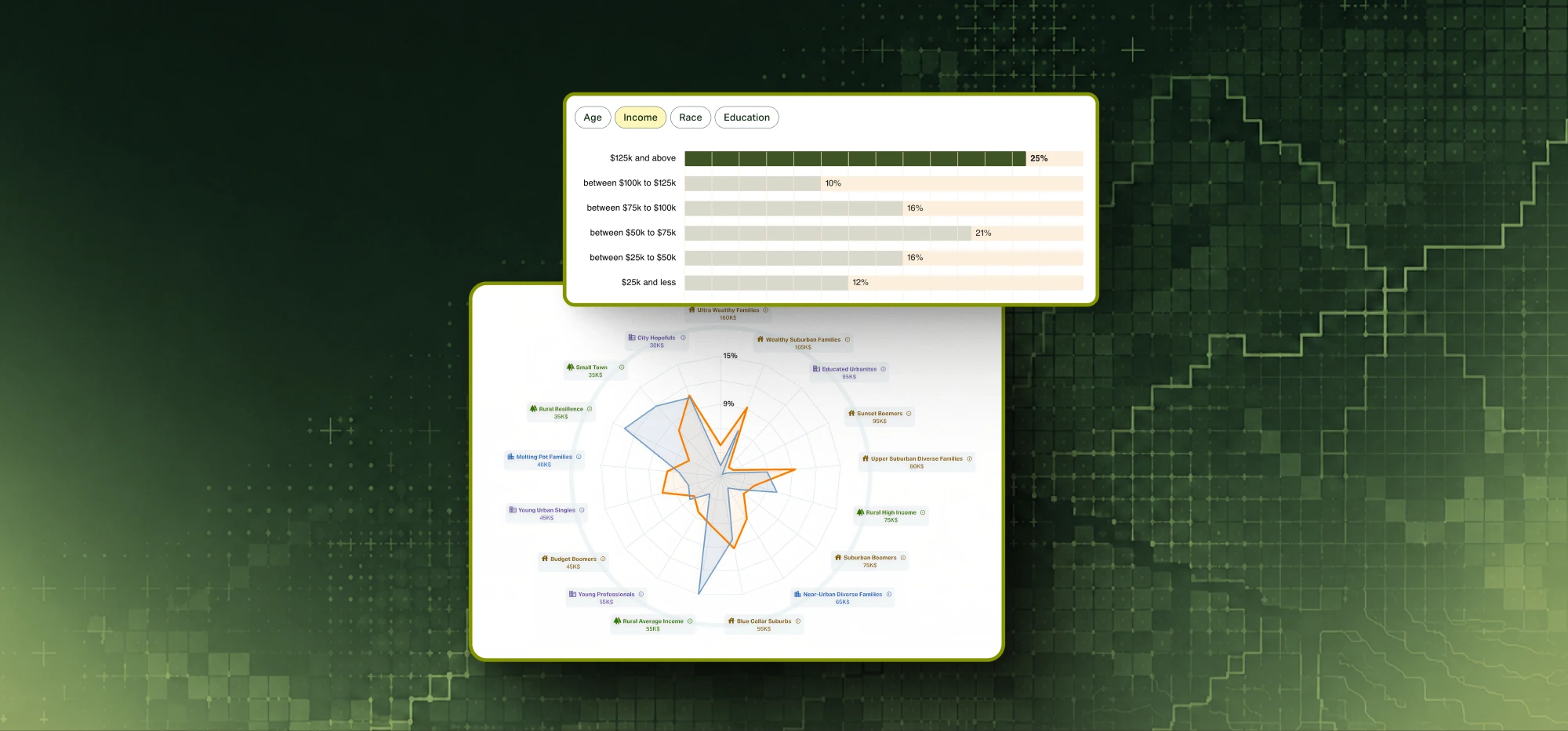Click the Suburban Boomers info icon
This screenshot has width=1568, height=731.
point(903,558)
